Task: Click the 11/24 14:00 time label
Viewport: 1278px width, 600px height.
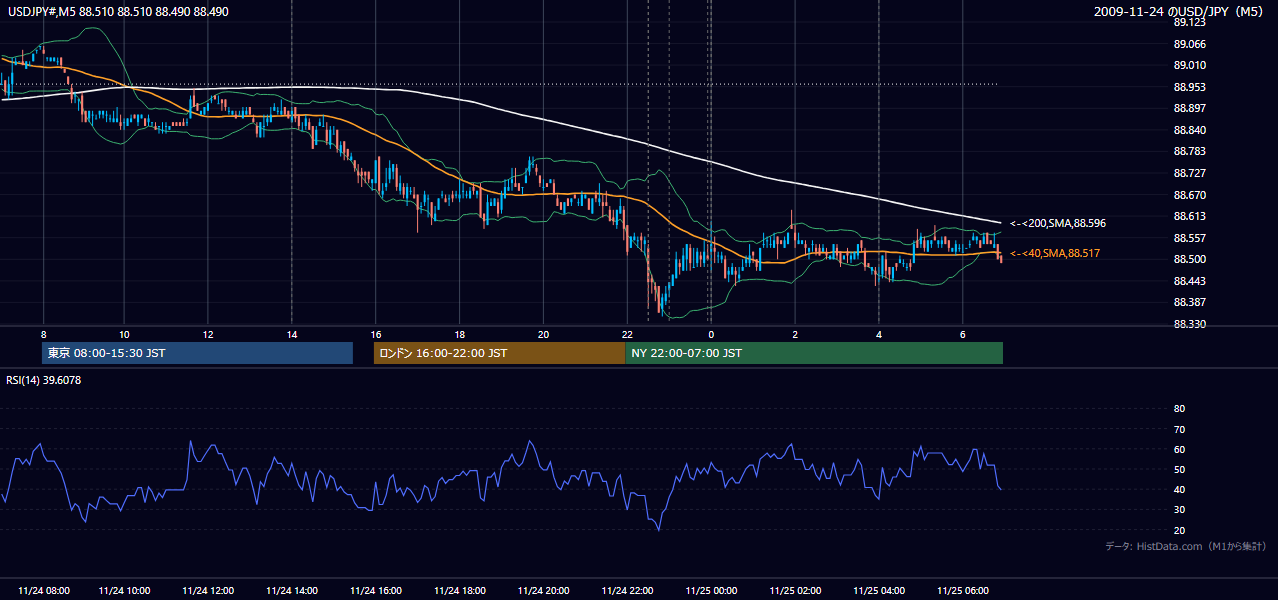Action: (292, 590)
